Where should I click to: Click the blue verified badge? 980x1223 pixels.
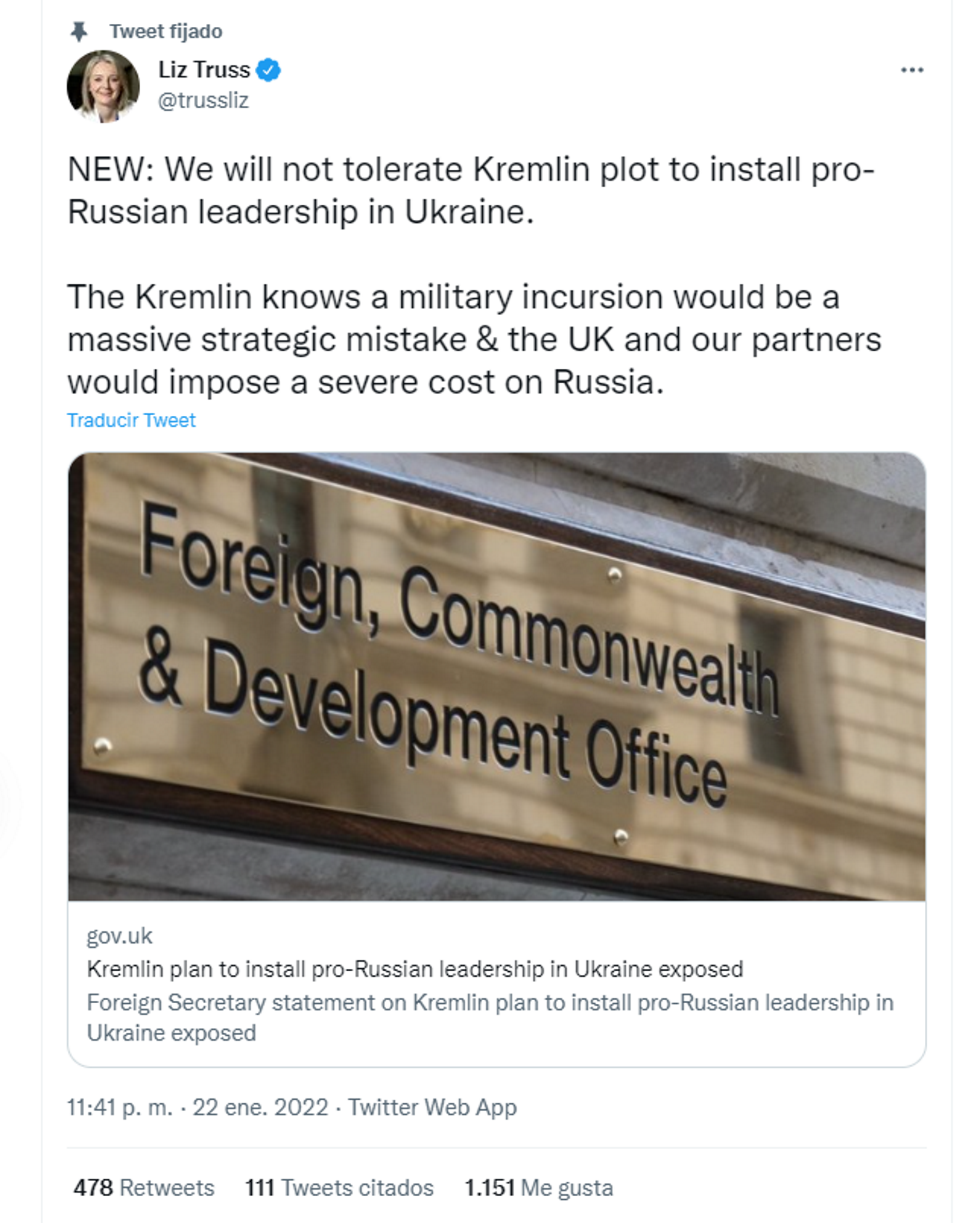pos(268,70)
